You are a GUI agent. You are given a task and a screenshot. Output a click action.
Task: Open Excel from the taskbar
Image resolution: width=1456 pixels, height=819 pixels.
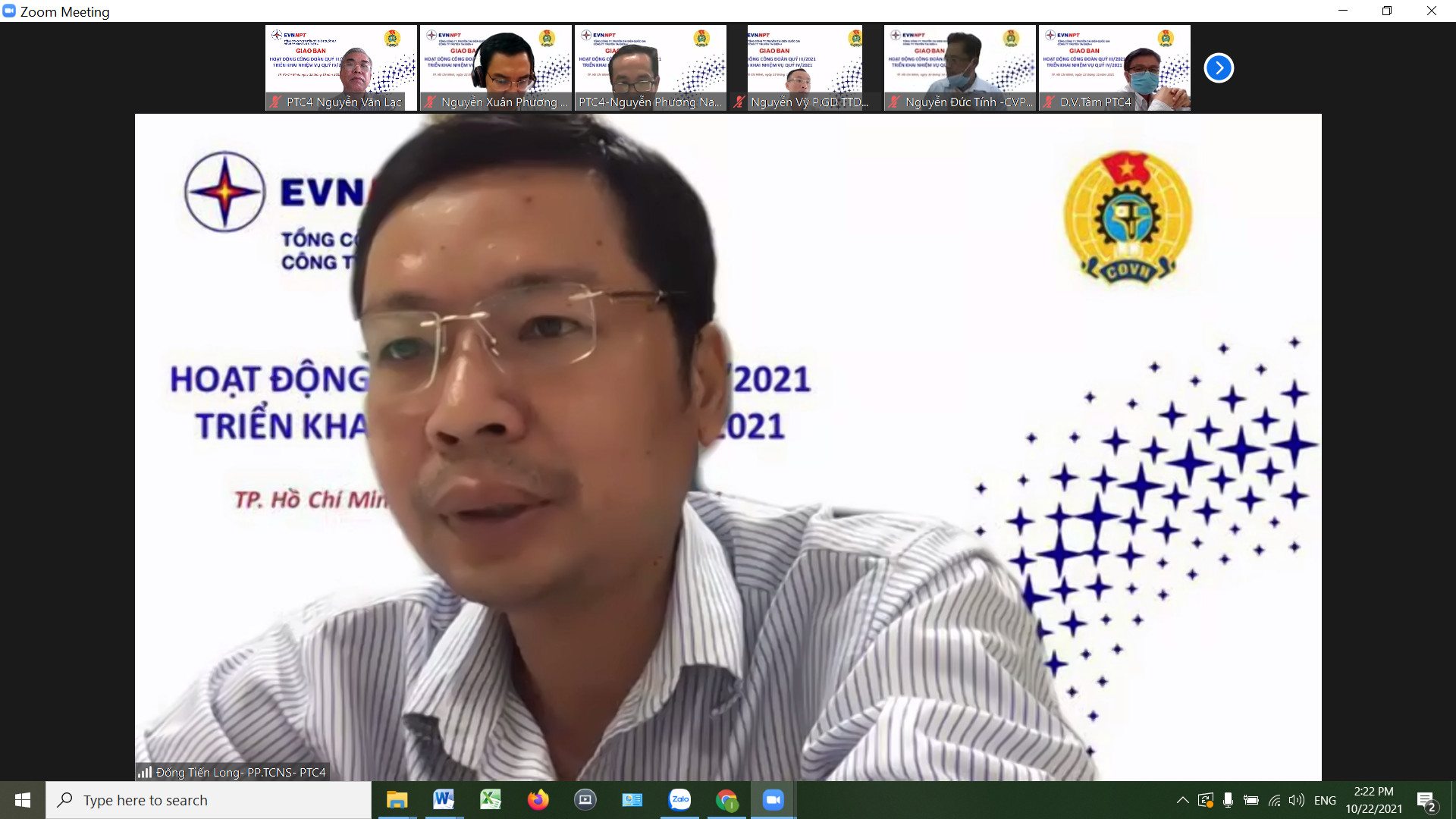tap(491, 800)
